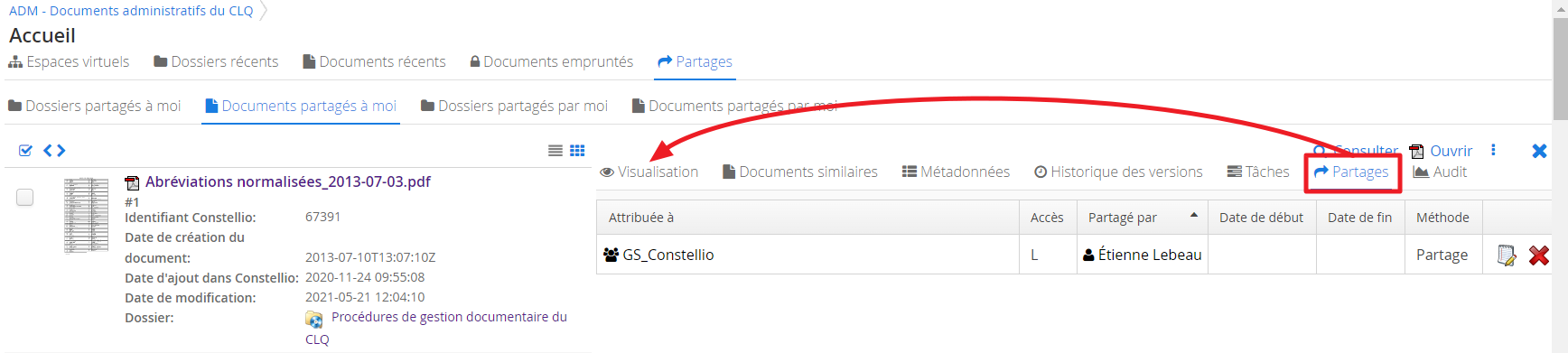The height and width of the screenshot is (353, 1568).
Task: Open the Audit tab
Action: pyautogui.click(x=1440, y=172)
